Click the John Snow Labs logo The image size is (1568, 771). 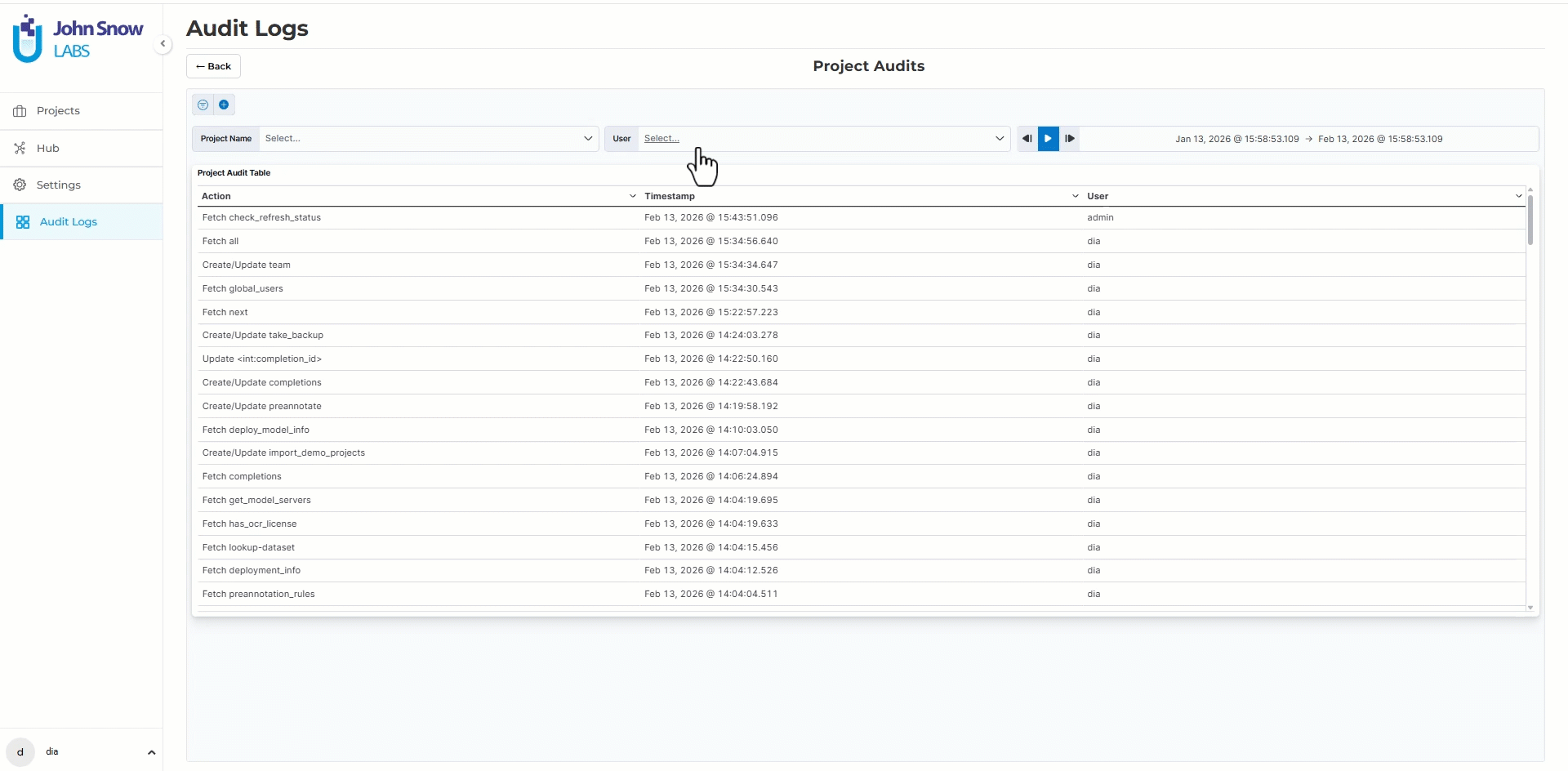click(x=78, y=39)
